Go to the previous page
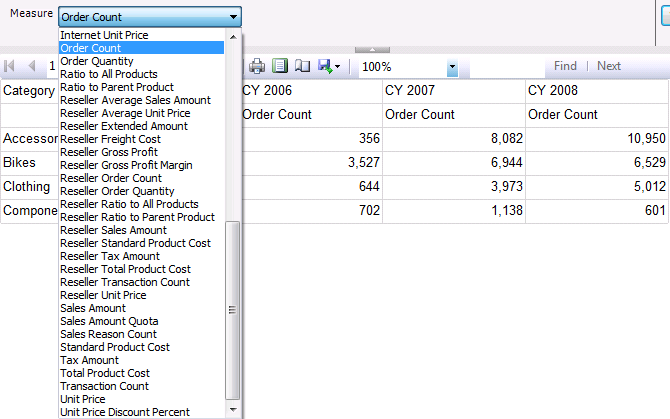Screen dimensions: 670x419 tap(32, 66)
